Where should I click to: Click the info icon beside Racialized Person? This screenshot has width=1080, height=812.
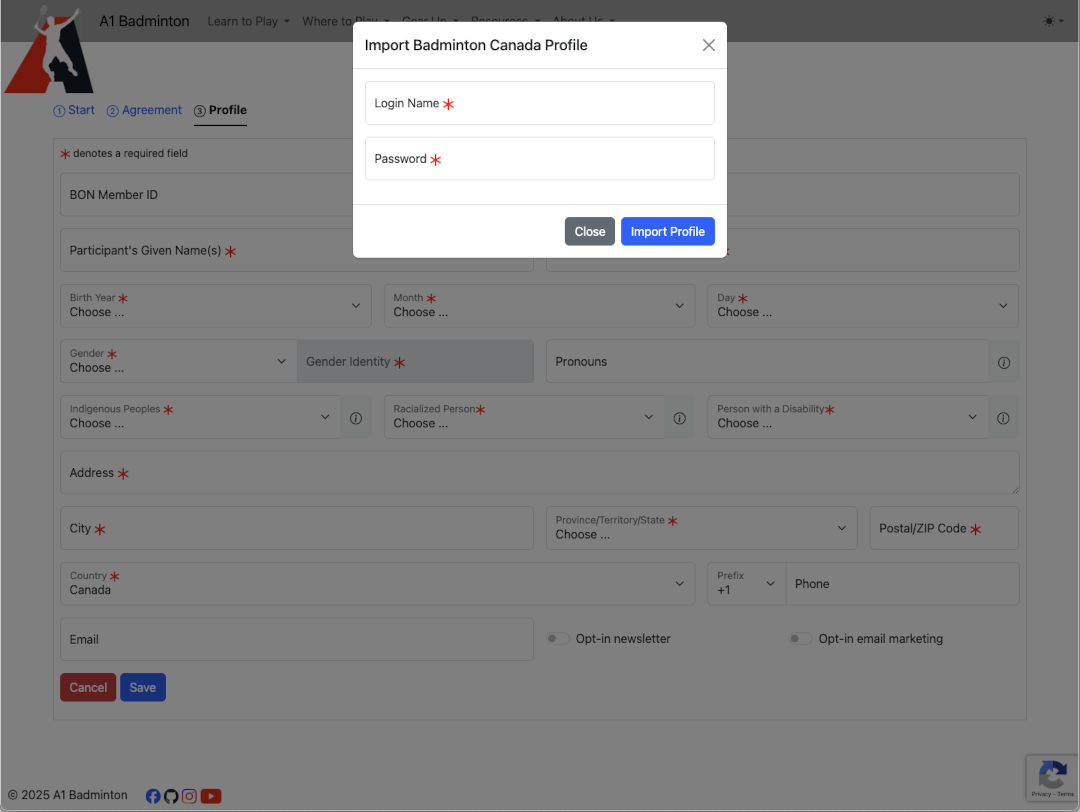pos(679,418)
